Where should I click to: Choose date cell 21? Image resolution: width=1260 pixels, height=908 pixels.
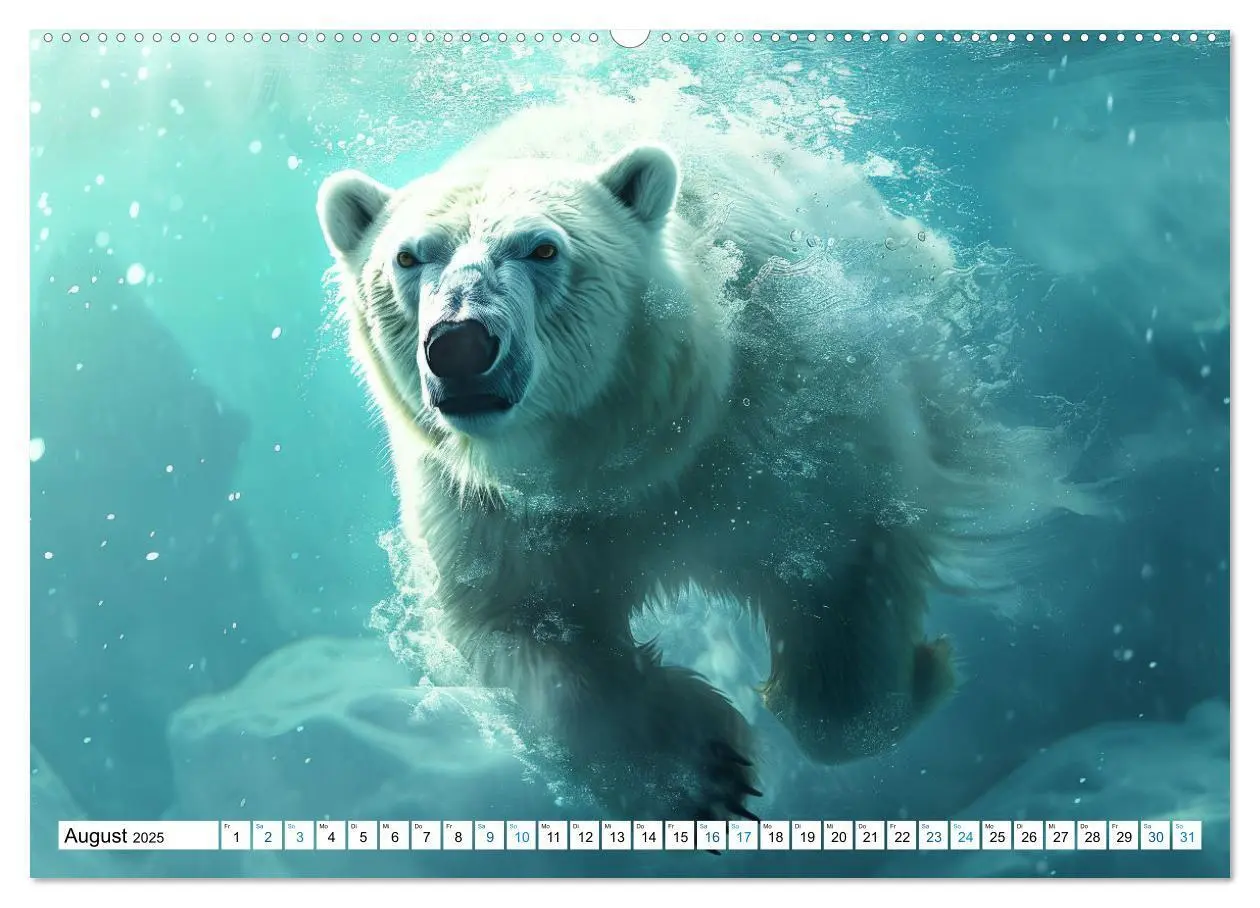tap(870, 836)
